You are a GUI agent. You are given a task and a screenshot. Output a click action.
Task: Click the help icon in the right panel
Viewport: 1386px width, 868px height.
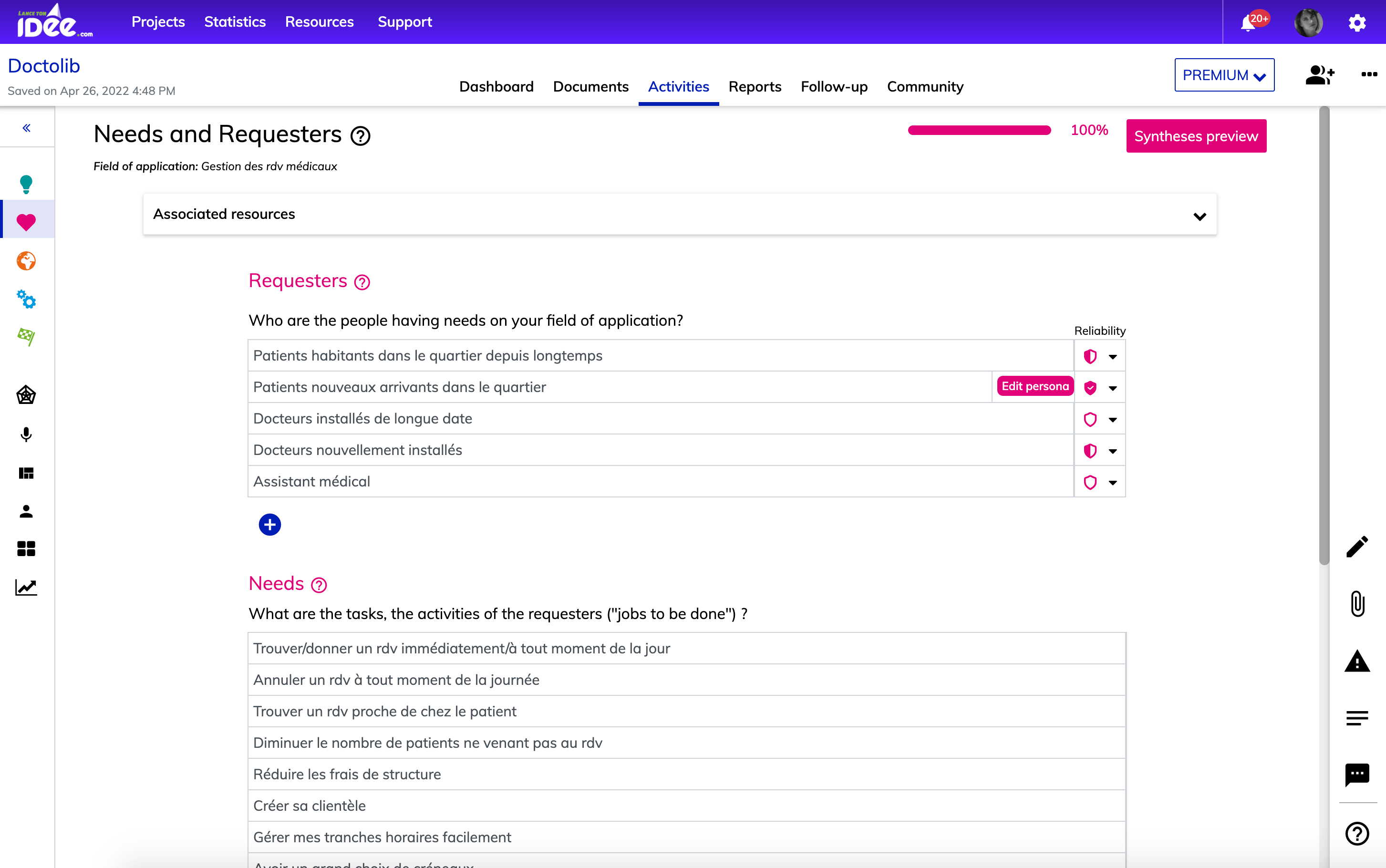(1357, 834)
